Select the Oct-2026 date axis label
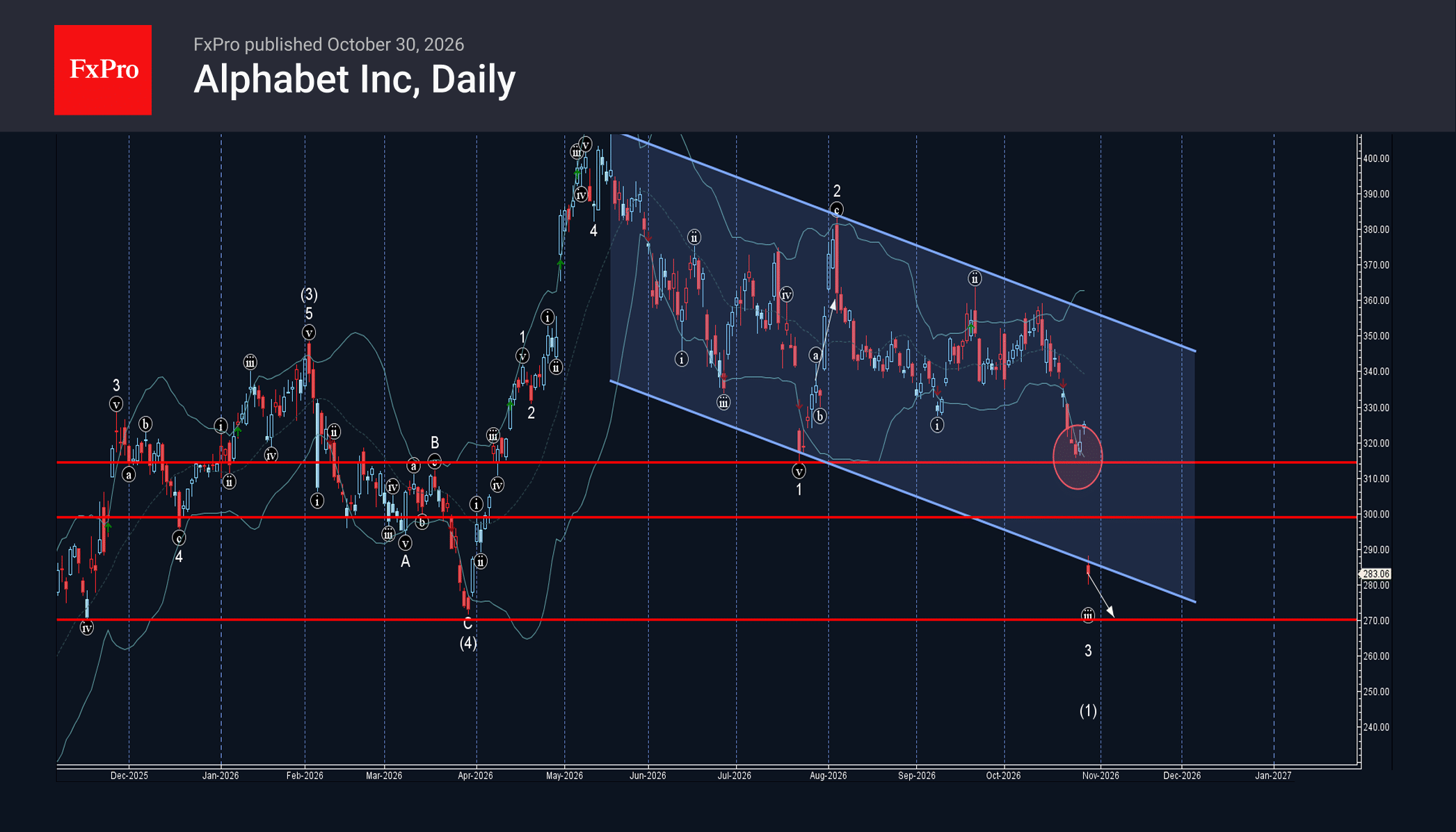The width and height of the screenshot is (1456, 832). (x=1003, y=776)
